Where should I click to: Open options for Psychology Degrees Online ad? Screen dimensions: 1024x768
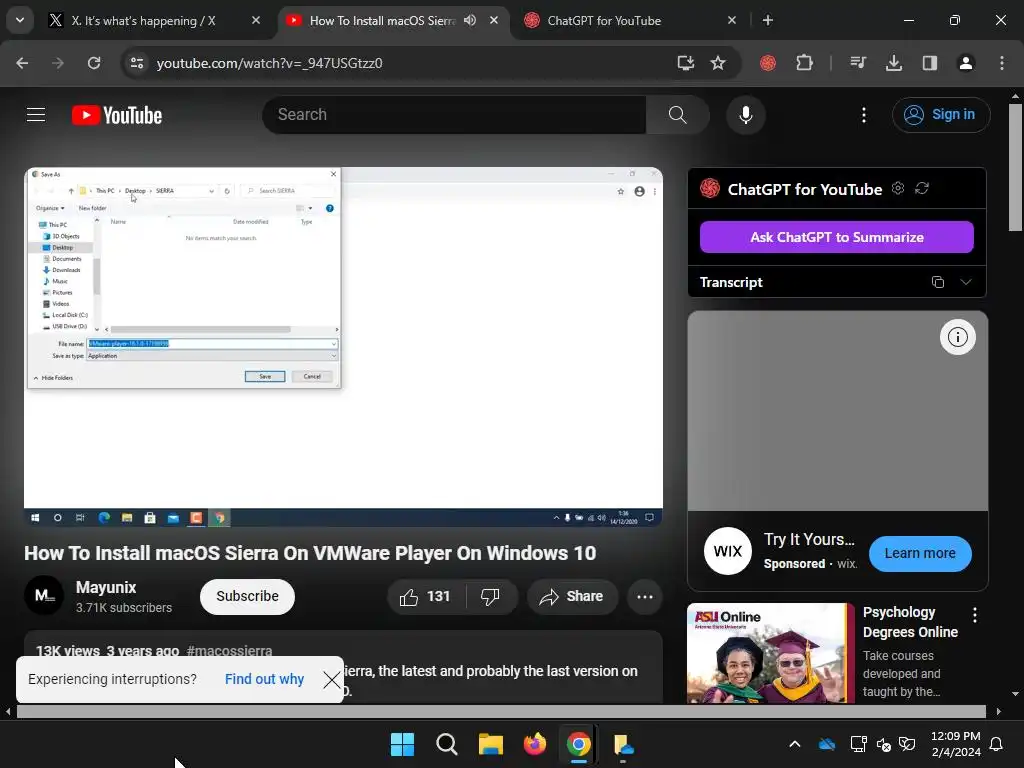974,615
